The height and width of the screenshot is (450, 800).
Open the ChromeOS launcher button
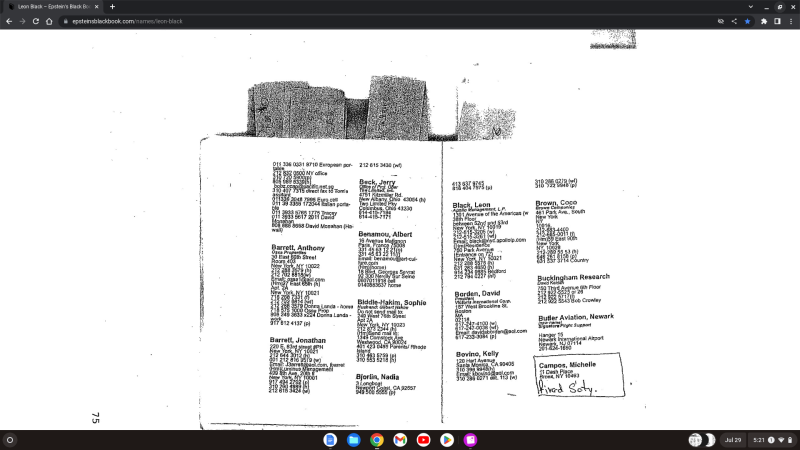click(10, 440)
